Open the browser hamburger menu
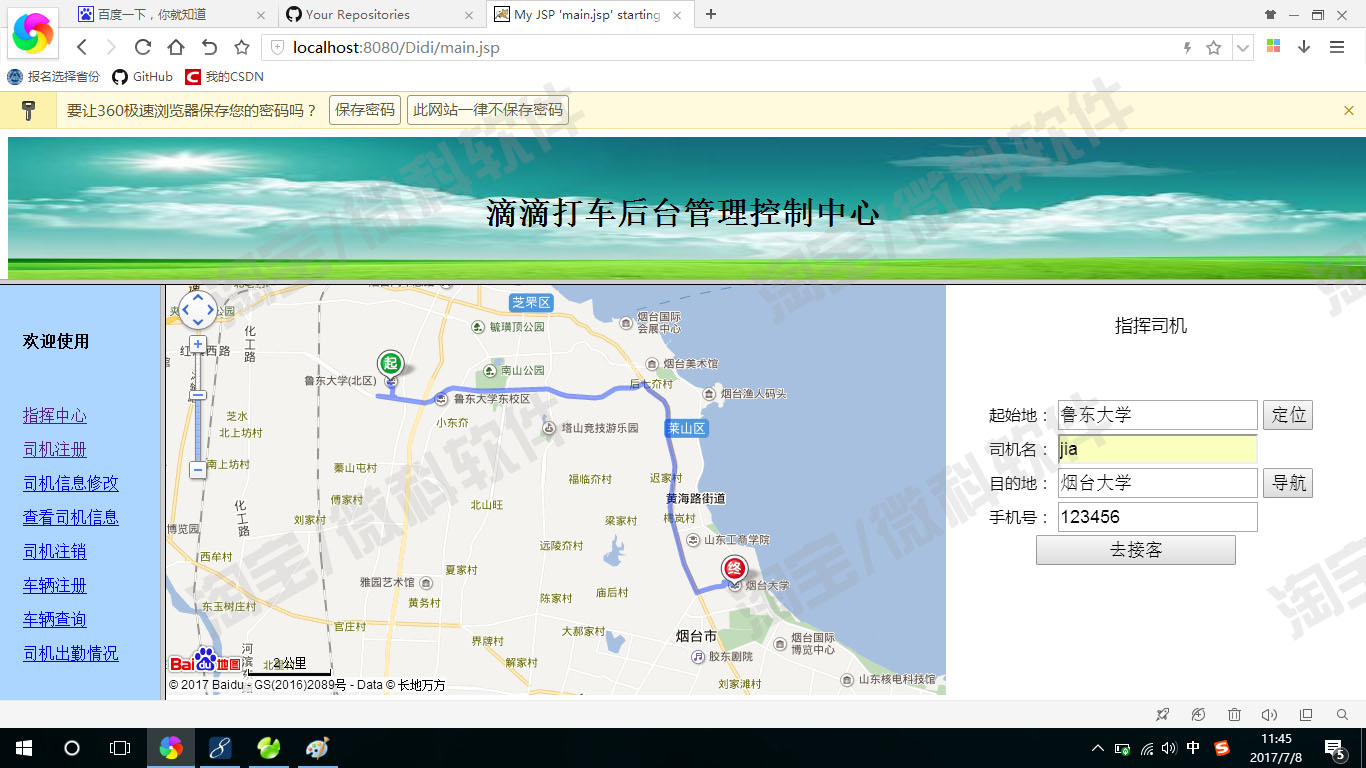This screenshot has width=1366, height=768. click(x=1337, y=47)
